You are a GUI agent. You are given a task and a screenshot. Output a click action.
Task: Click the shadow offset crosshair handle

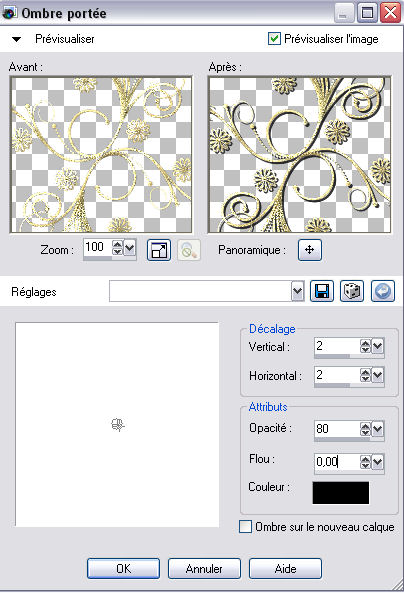click(118, 425)
